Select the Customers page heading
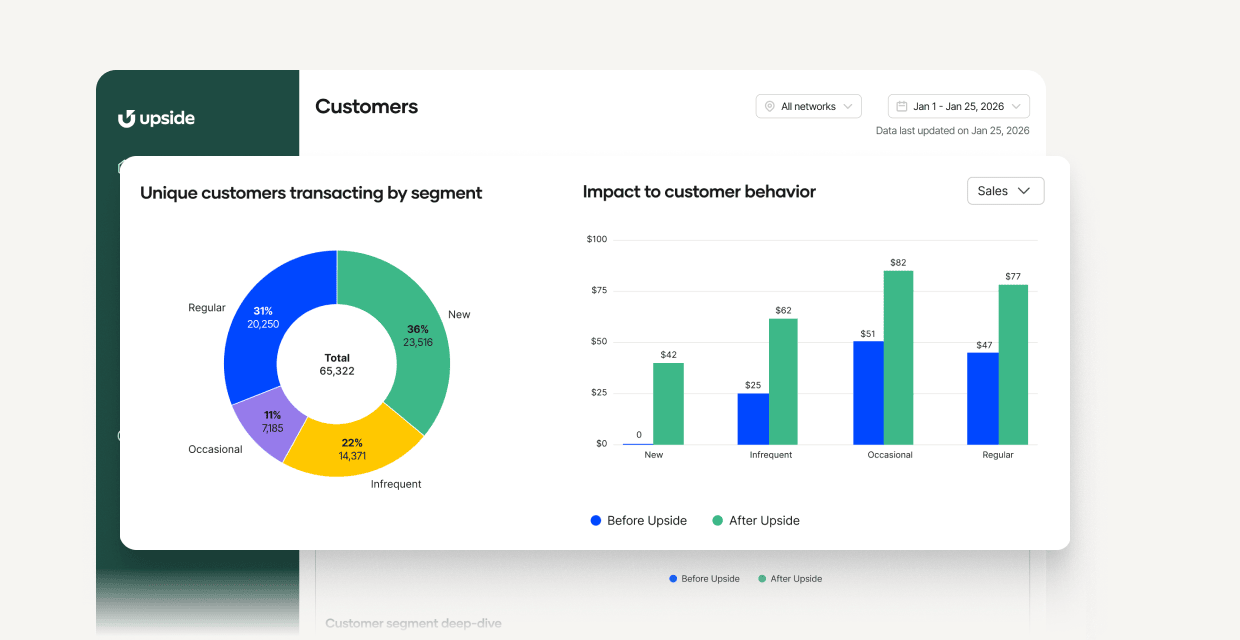Screen dimensions: 1240x640 [x=366, y=106]
